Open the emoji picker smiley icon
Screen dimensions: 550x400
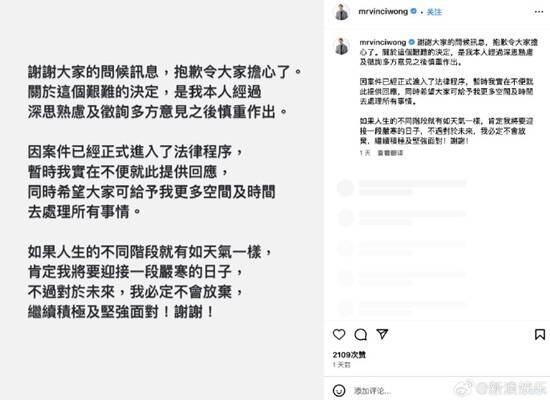(x=339, y=391)
